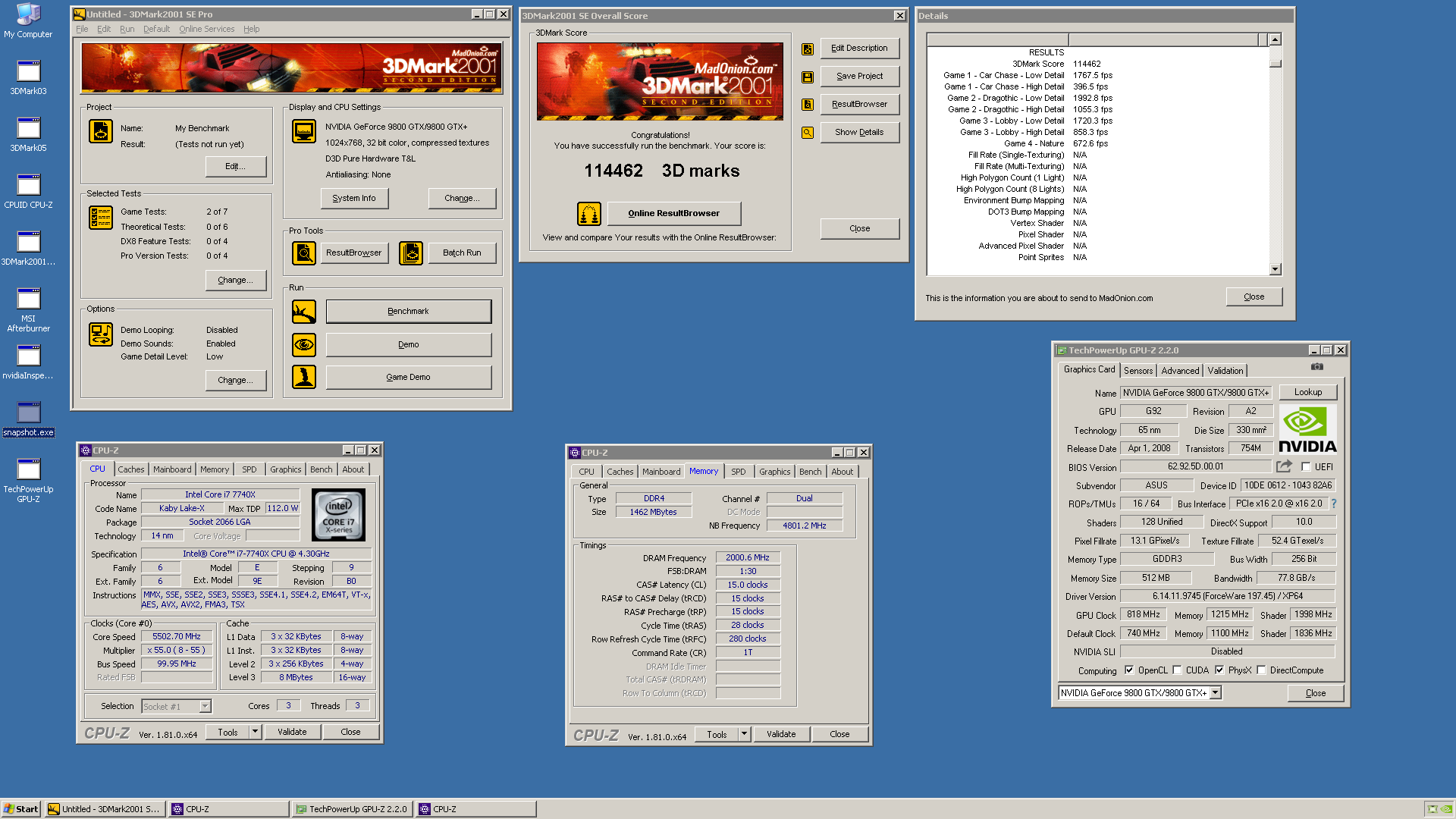The height and width of the screenshot is (819, 1456).
Task: Click the Show Details magnifier icon
Action: pos(808,133)
